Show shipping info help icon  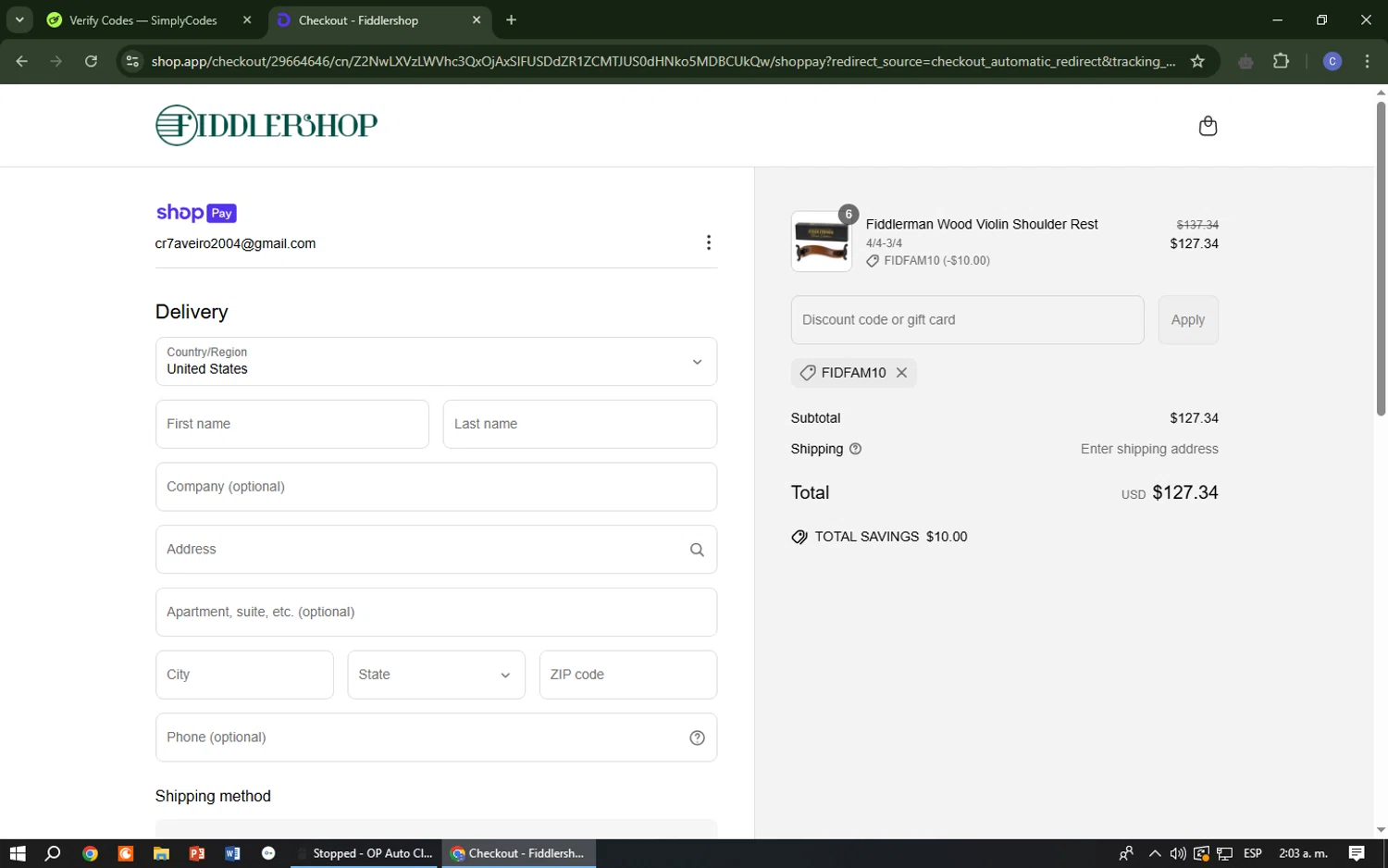[x=855, y=449]
